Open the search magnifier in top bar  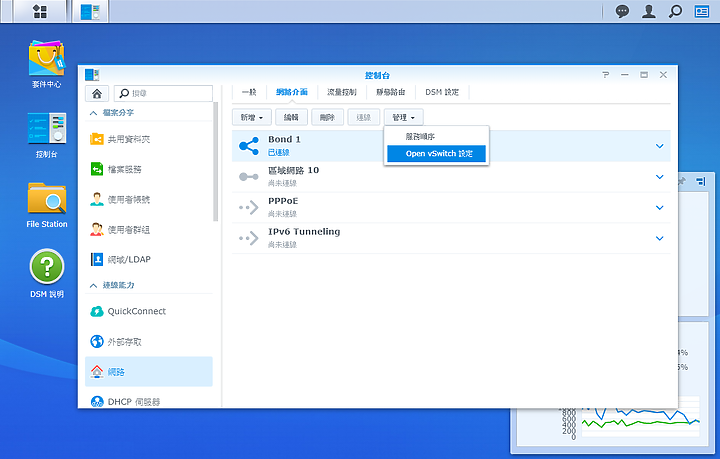coord(675,11)
